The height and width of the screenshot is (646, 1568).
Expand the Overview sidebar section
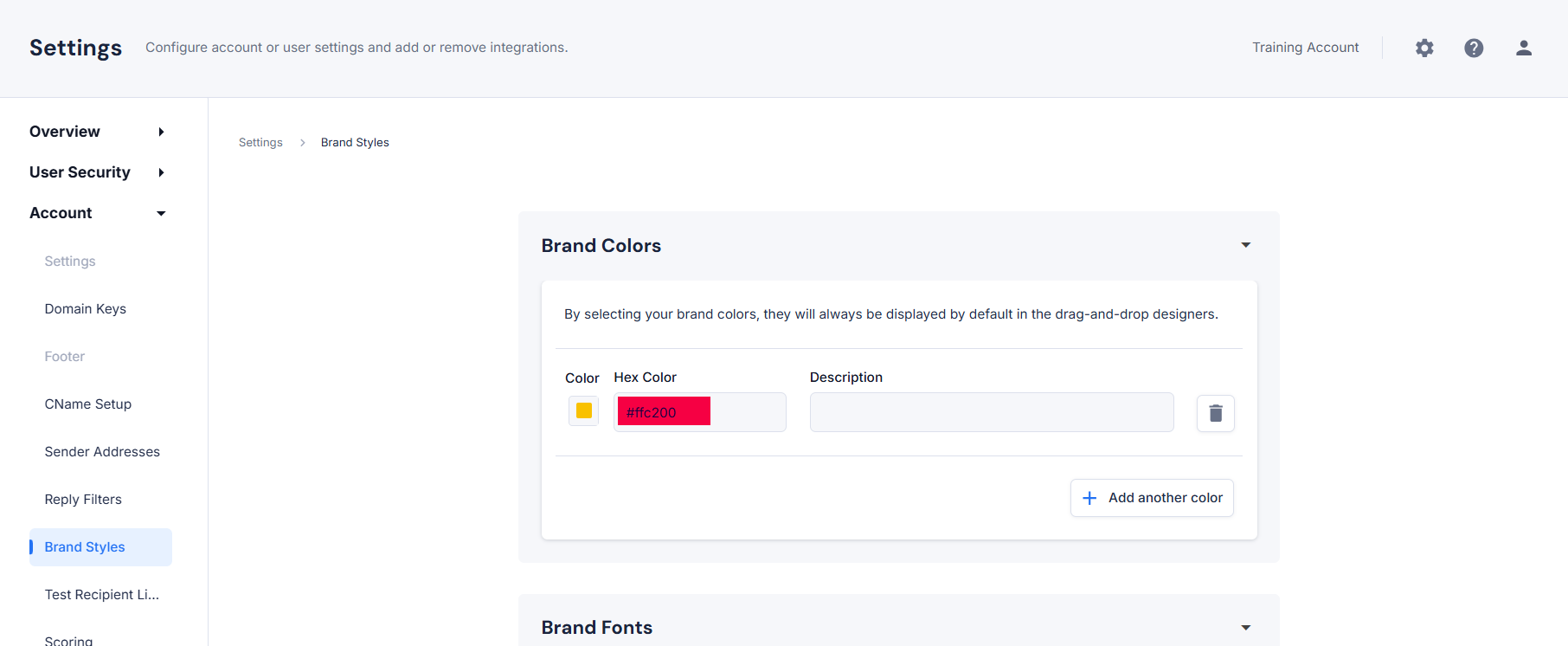point(161,132)
